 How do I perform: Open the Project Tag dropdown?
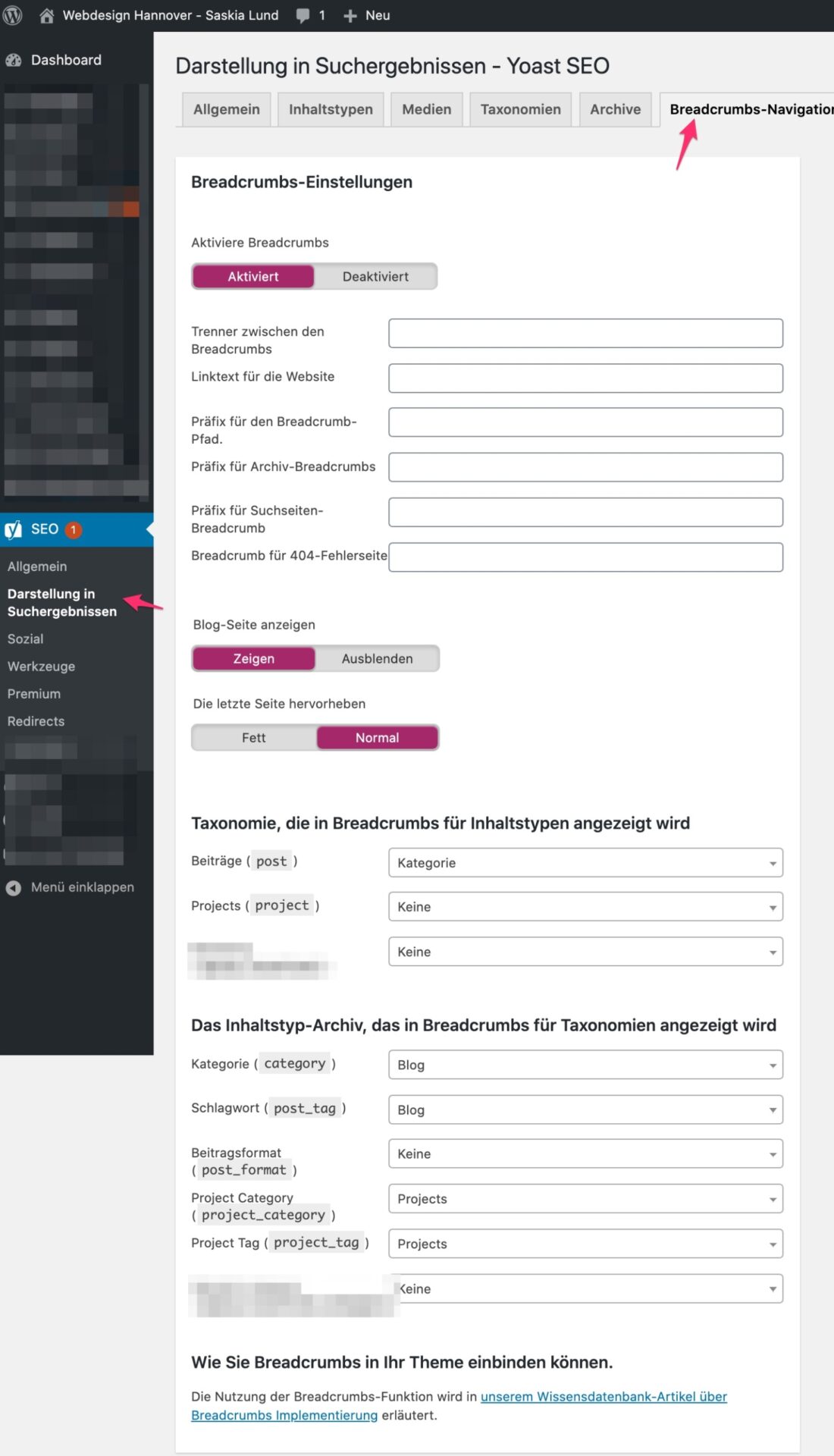point(585,1244)
